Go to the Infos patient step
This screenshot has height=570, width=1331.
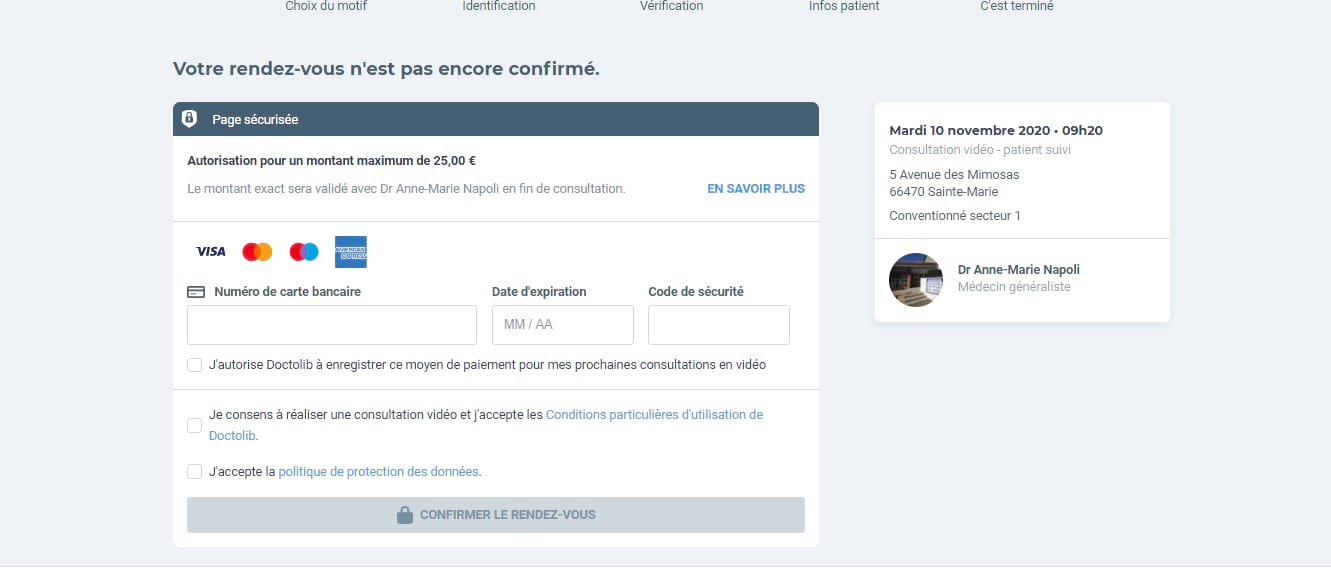[844, 6]
